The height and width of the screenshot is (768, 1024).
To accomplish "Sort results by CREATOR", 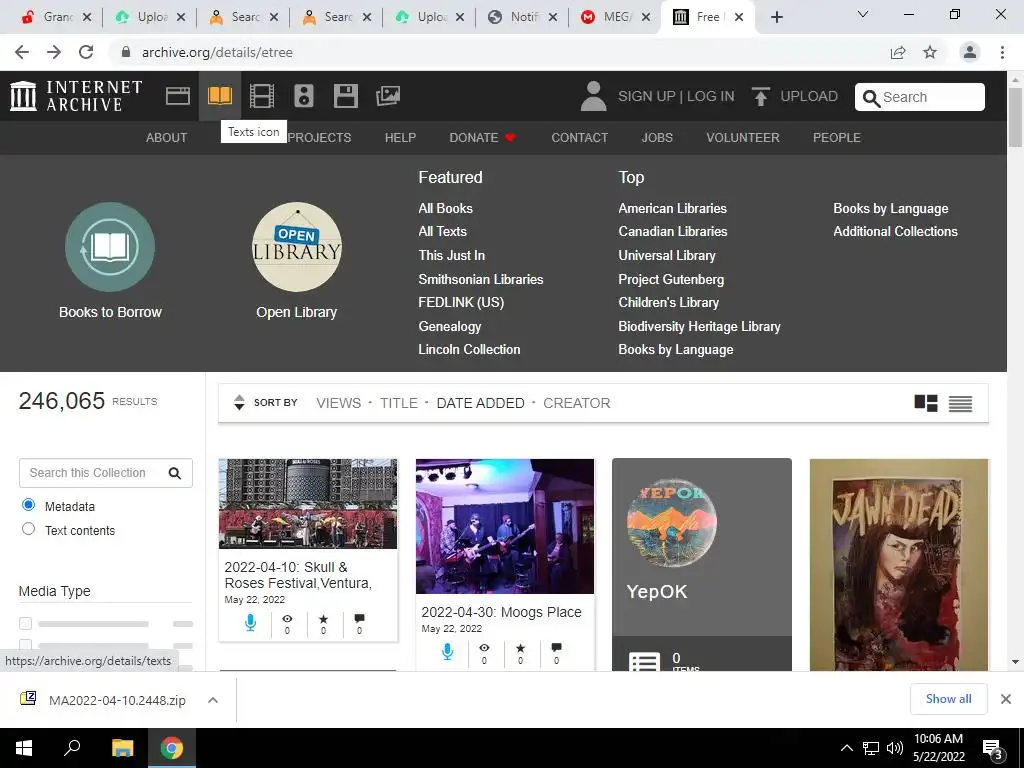I will tap(577, 403).
